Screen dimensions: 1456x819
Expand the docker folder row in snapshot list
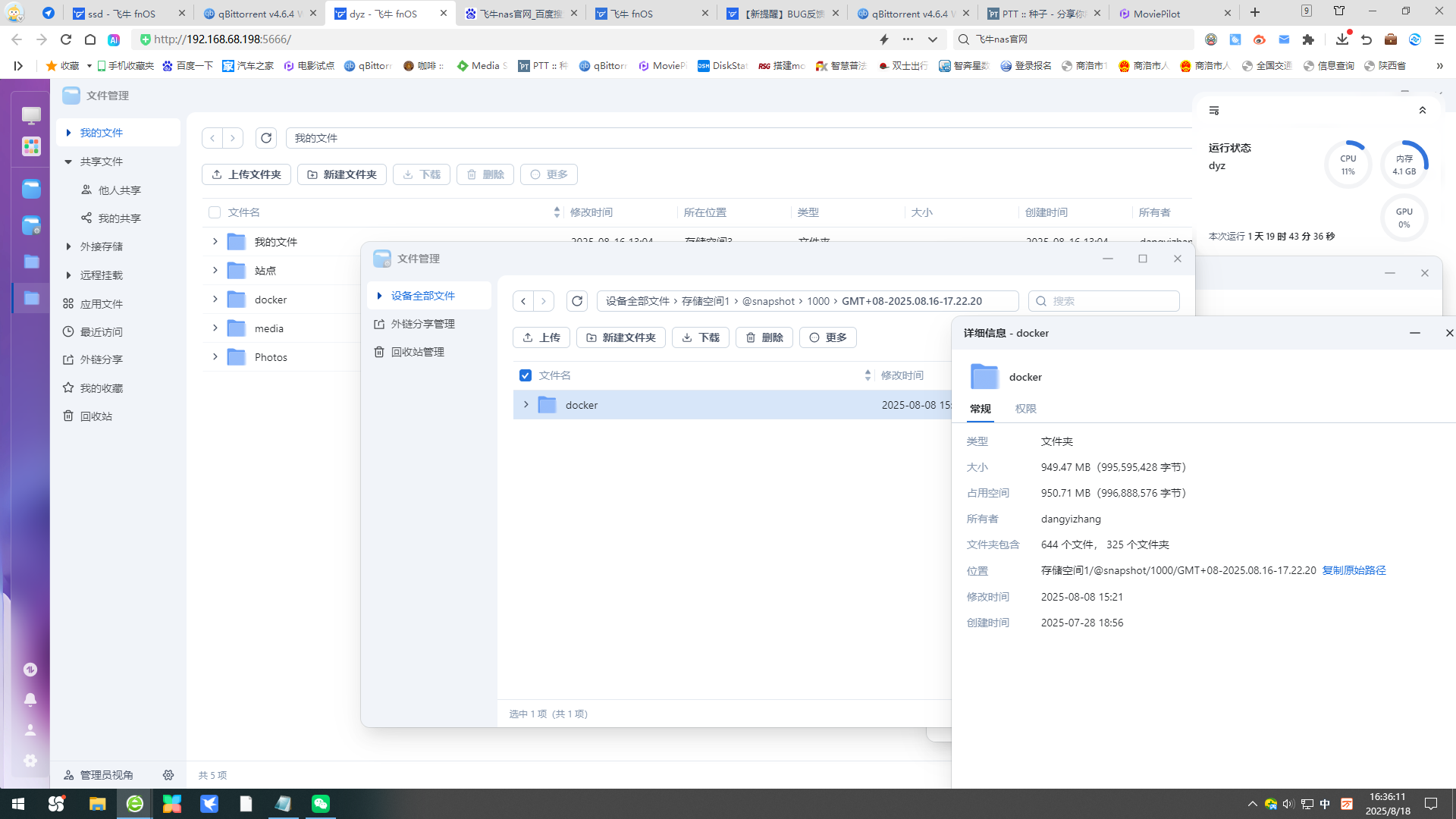click(526, 405)
